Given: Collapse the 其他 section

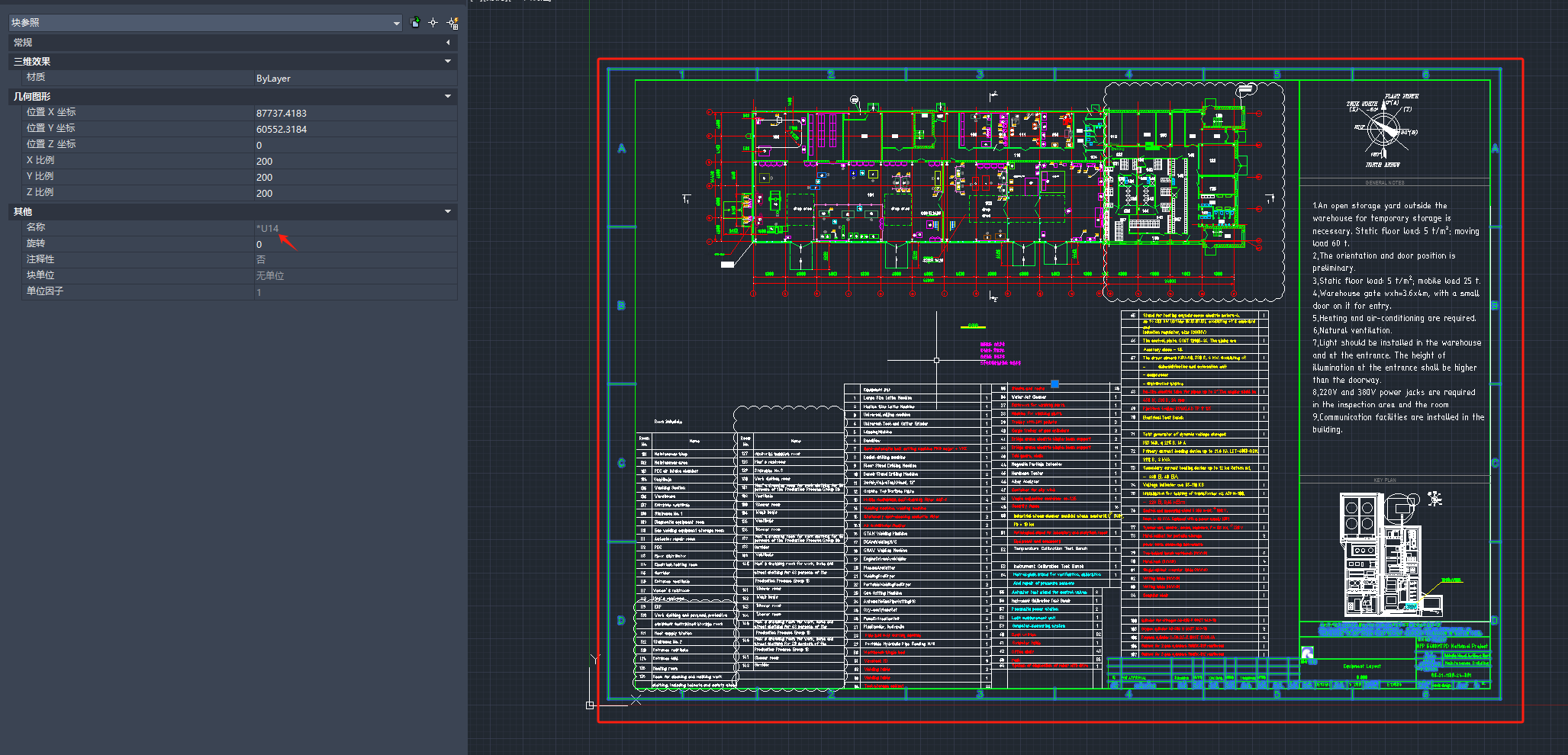Looking at the screenshot, I should click(448, 211).
